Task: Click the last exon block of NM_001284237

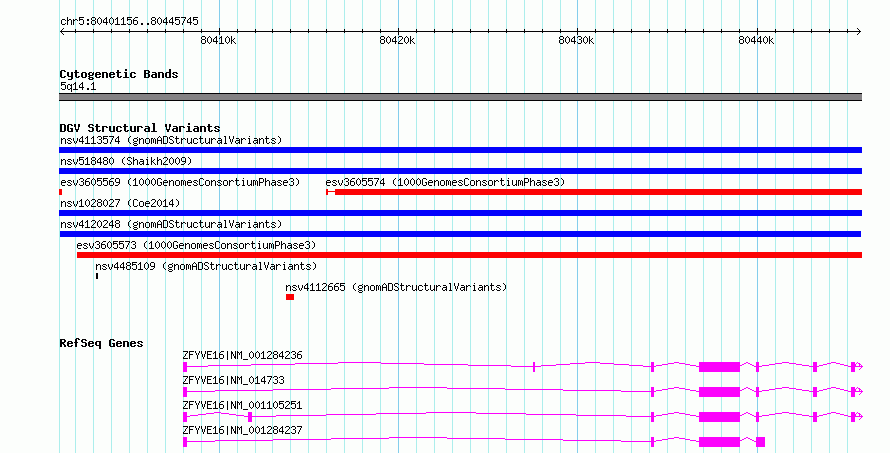Action: pyautogui.click(x=761, y=442)
